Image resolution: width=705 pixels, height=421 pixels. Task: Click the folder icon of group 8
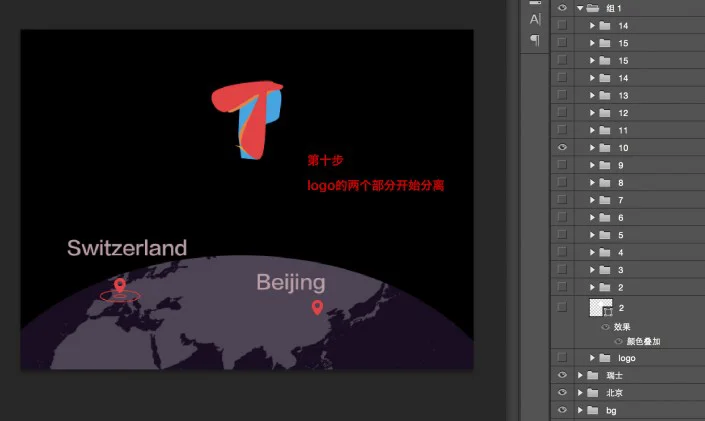pyautogui.click(x=605, y=183)
